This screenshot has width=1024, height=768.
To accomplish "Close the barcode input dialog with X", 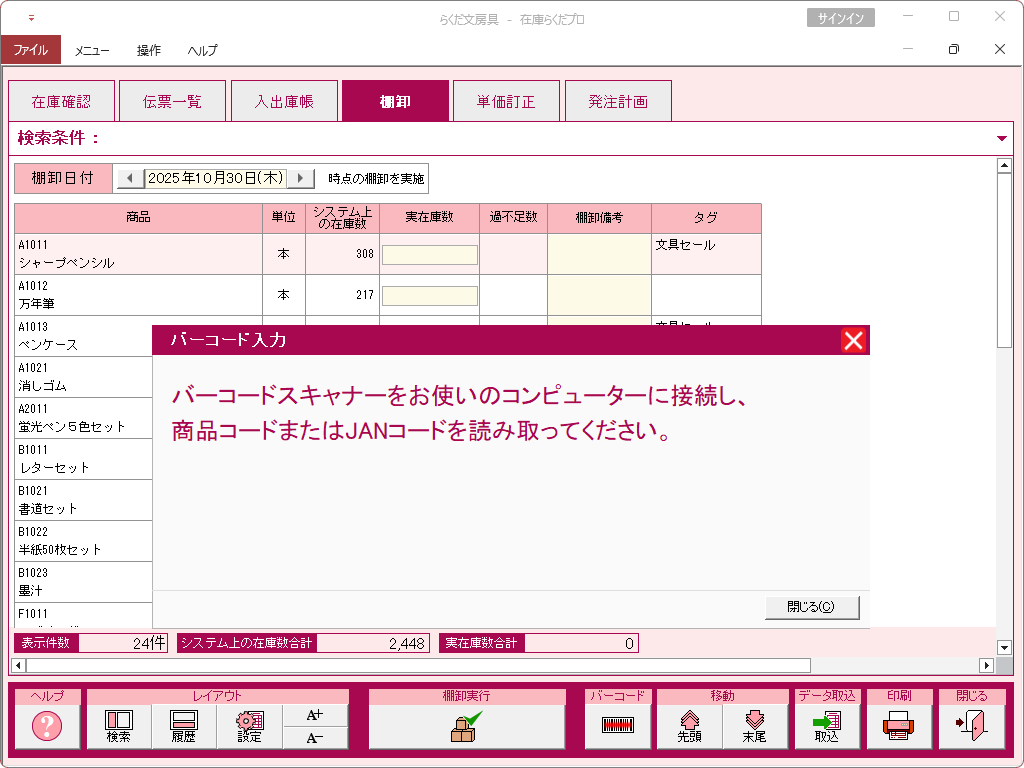I will tap(853, 341).
